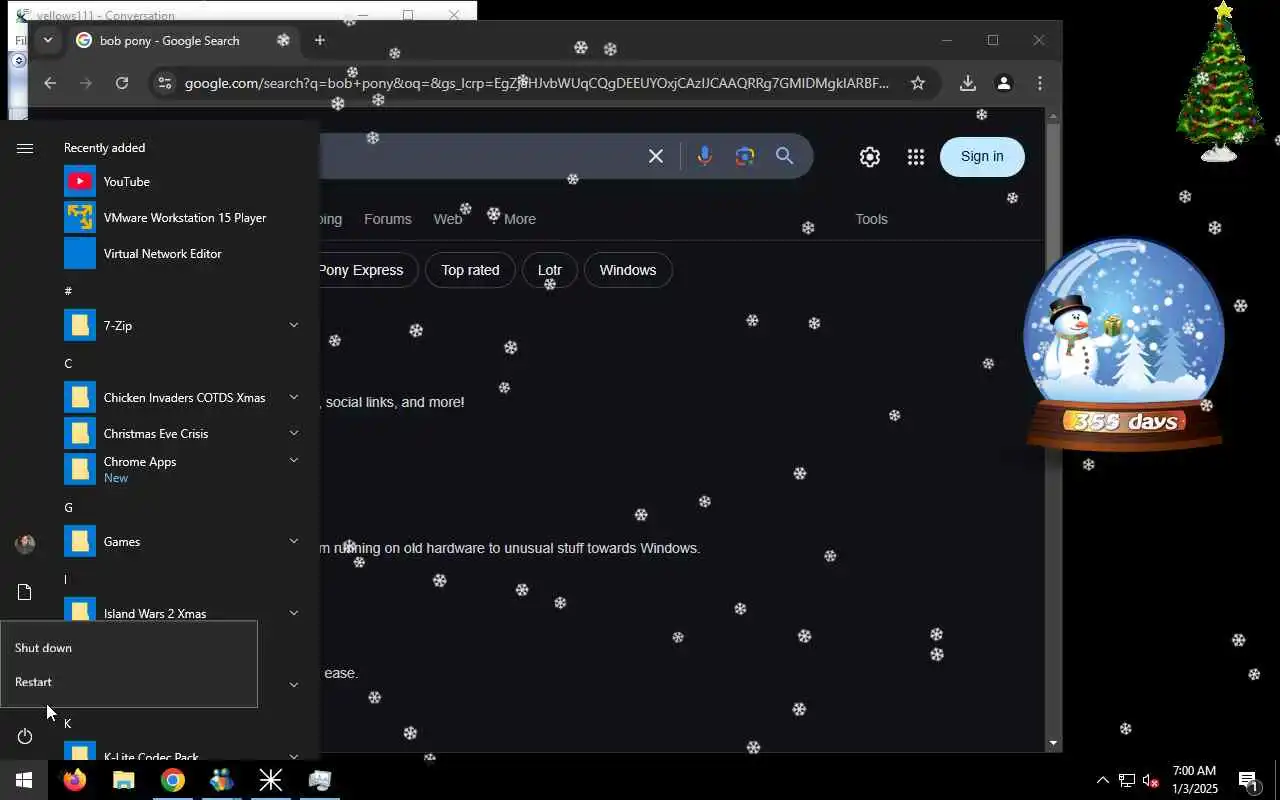Click the snow globe countdown widget
Image resolution: width=1280 pixels, height=800 pixels.
[x=1124, y=345]
